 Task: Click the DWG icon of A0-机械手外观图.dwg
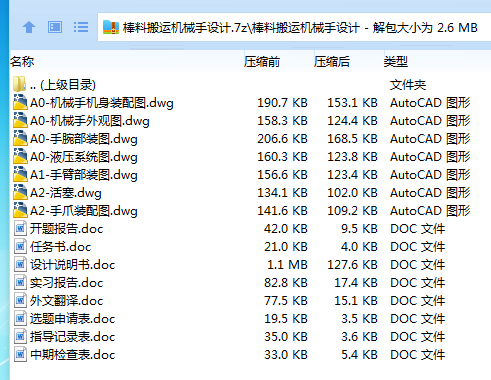pyautogui.click(x=20, y=120)
